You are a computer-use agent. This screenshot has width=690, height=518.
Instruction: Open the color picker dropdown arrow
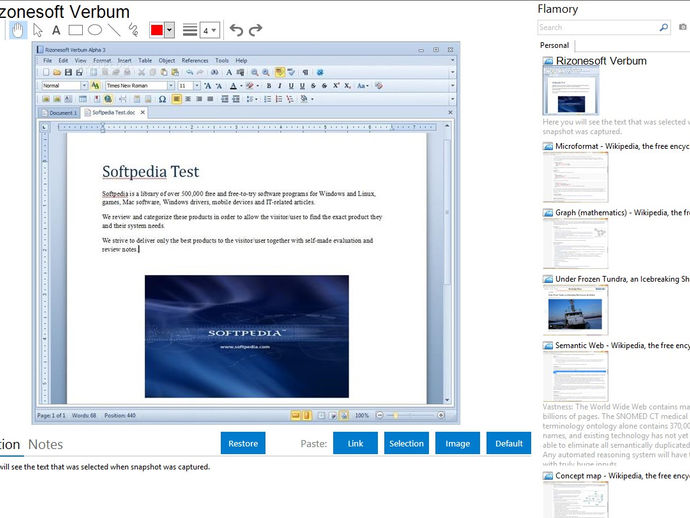click(169, 30)
